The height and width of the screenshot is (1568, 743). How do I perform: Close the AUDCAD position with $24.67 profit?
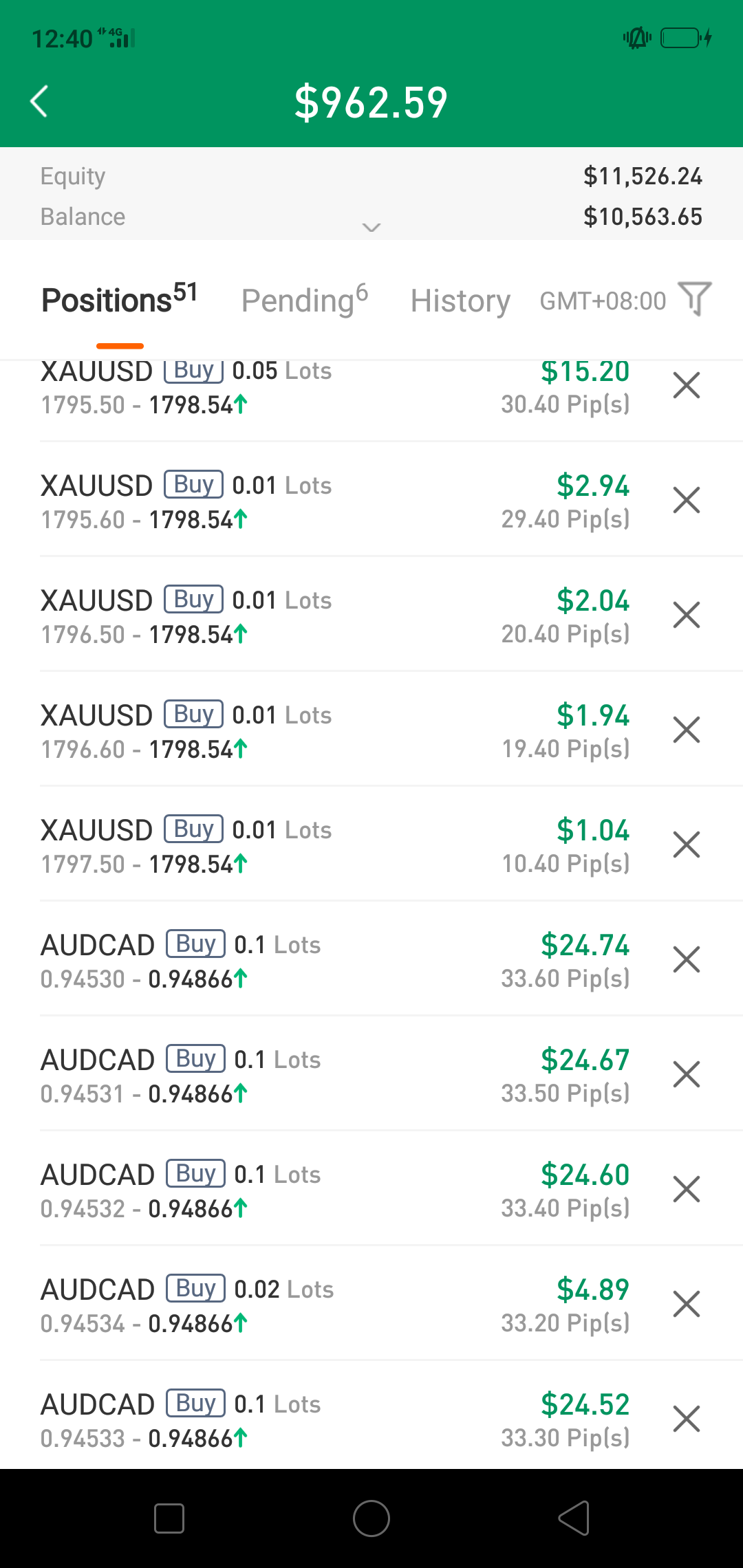pyautogui.click(x=687, y=1074)
